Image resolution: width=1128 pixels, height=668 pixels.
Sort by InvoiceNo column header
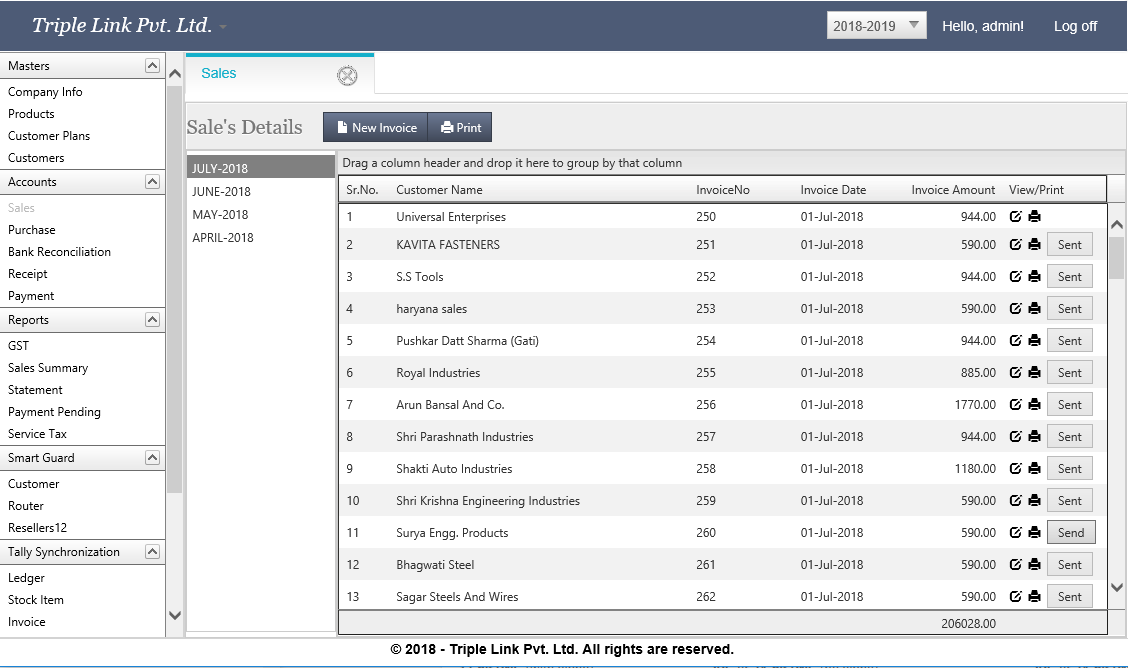tap(723, 190)
